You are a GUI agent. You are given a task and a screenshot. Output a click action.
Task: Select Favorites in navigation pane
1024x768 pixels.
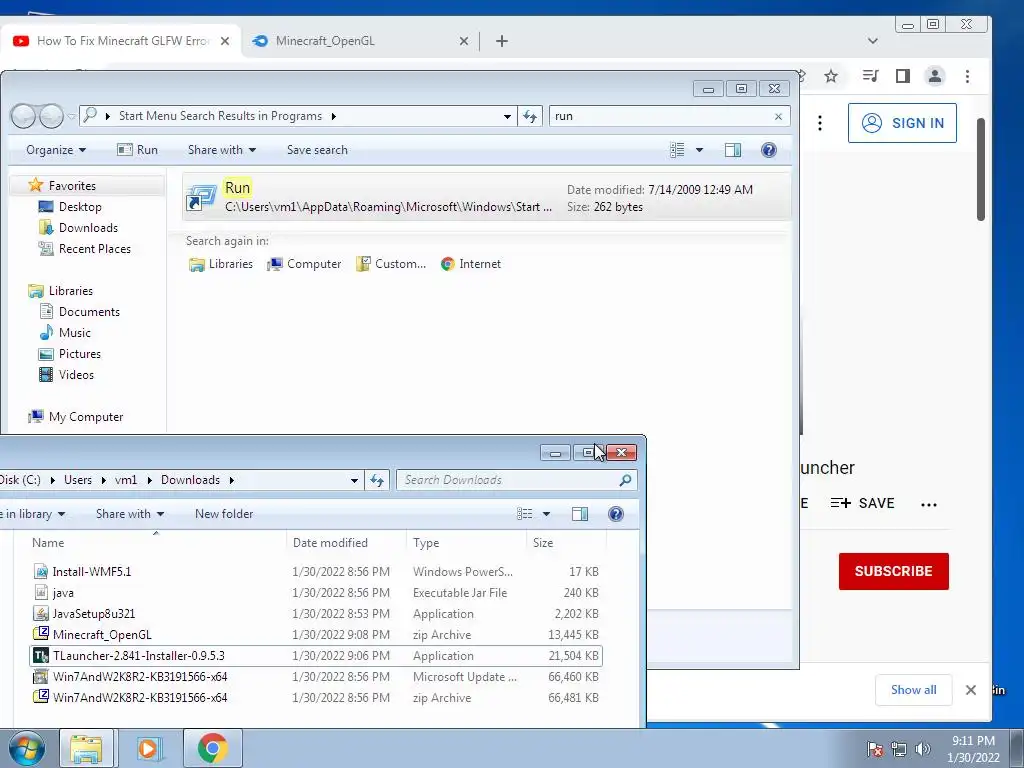tap(72, 185)
